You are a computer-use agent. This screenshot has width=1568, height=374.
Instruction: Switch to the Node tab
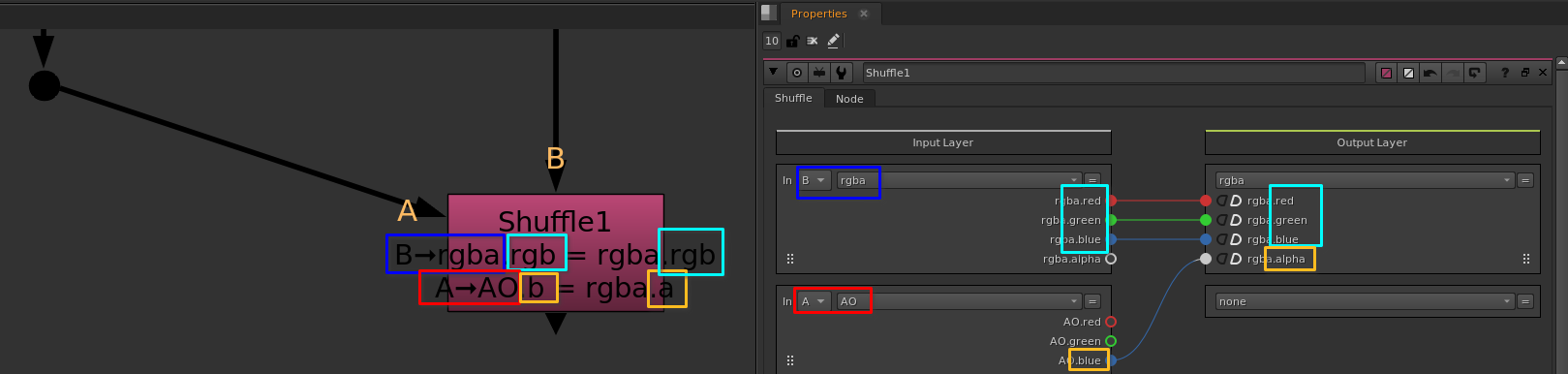click(849, 99)
